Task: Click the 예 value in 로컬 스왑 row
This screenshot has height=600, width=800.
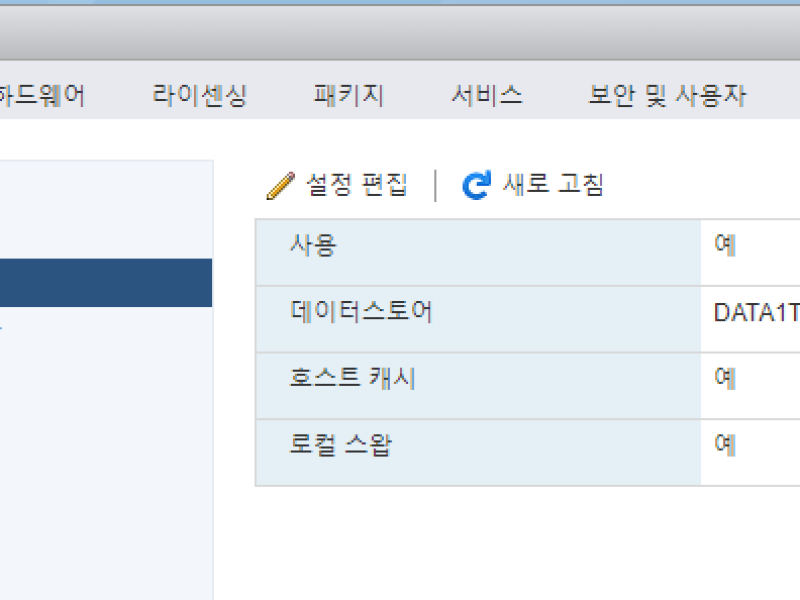Action: coord(725,444)
